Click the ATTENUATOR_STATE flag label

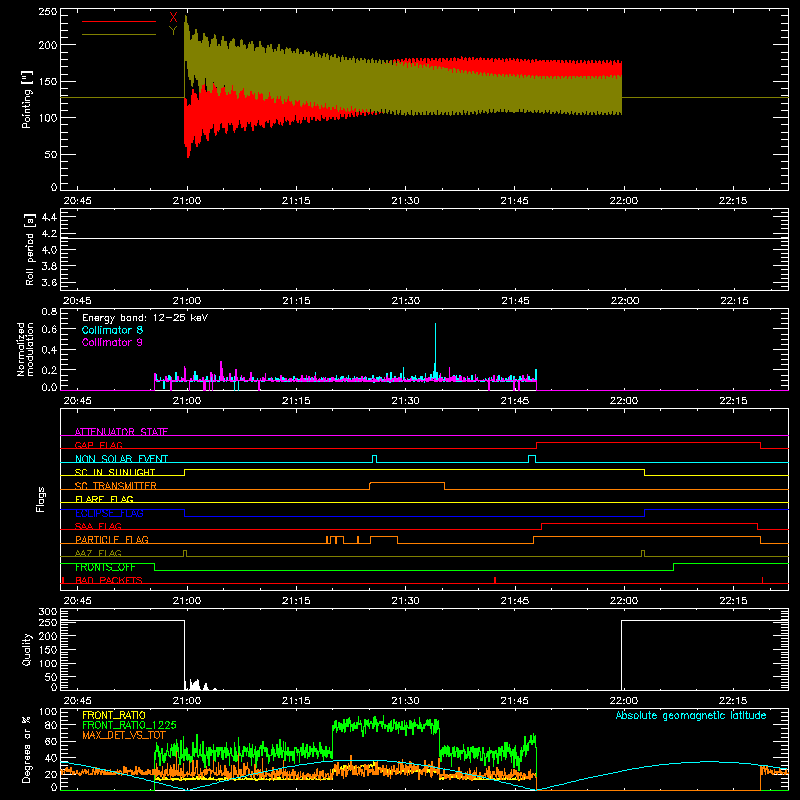click(121, 432)
